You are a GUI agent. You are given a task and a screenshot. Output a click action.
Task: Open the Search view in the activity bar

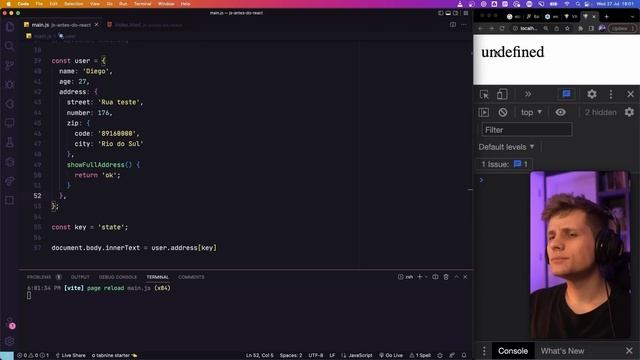pyautogui.click(x=10, y=46)
